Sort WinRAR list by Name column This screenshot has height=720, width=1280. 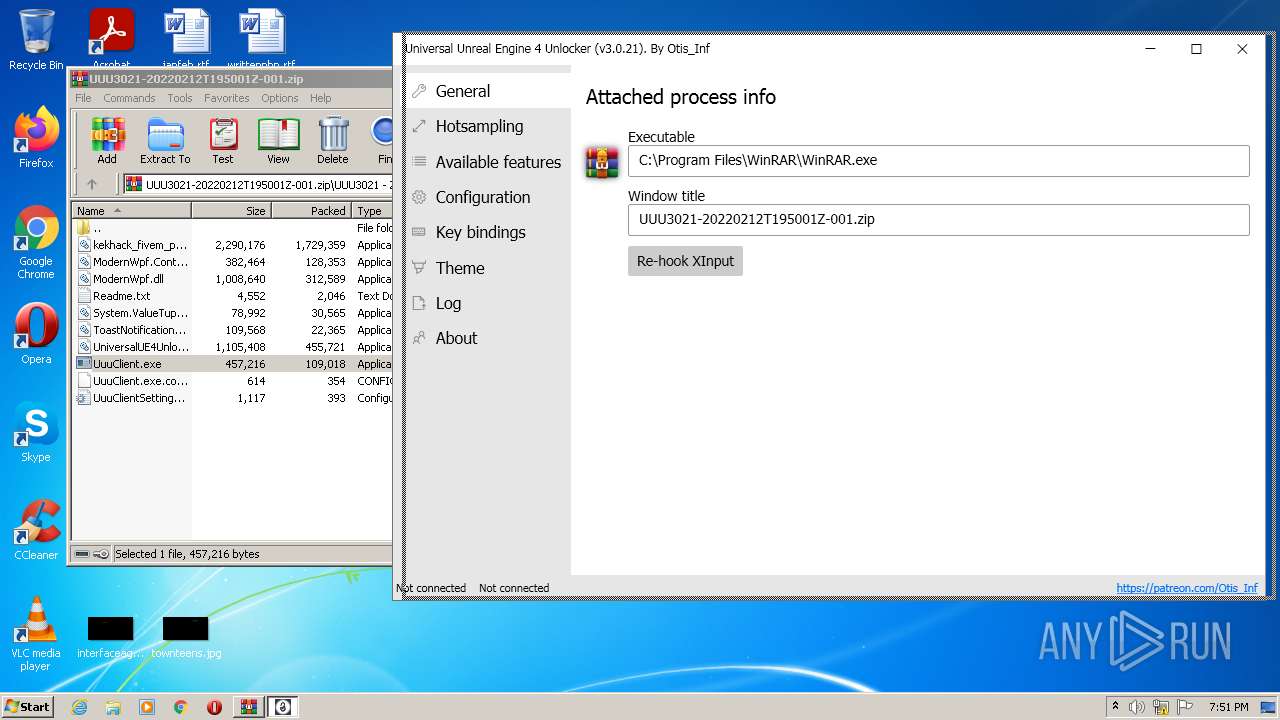pos(132,211)
